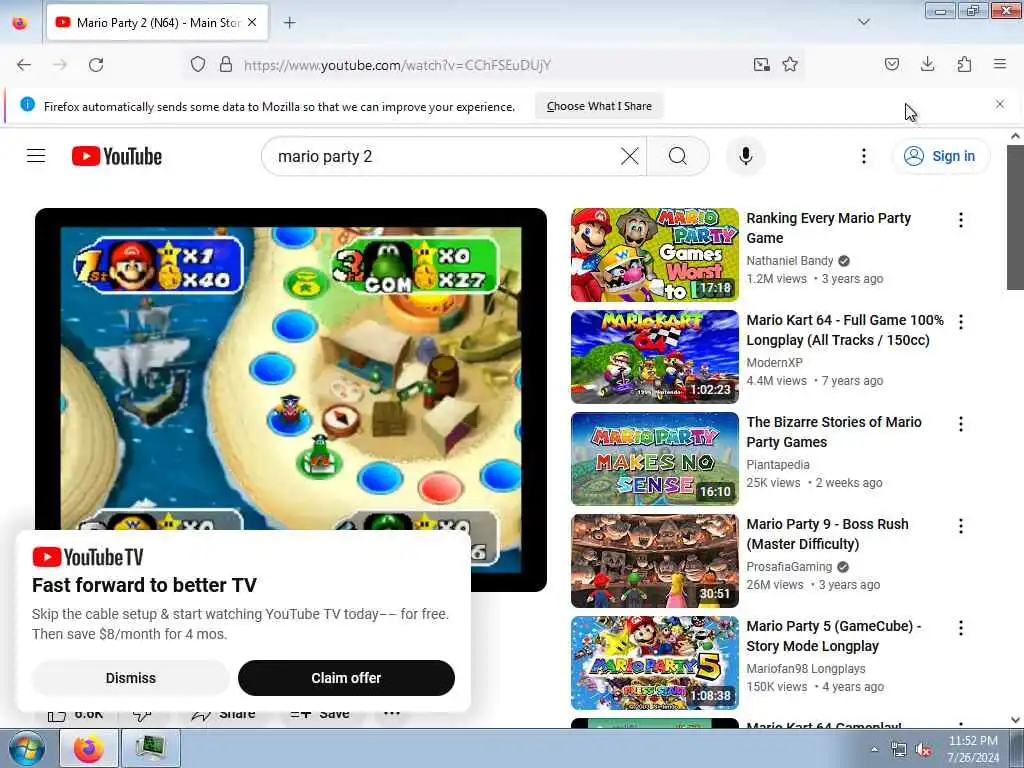Open options for Mario Party 9 Boss Rush
The width and height of the screenshot is (1024, 768).
961,526
